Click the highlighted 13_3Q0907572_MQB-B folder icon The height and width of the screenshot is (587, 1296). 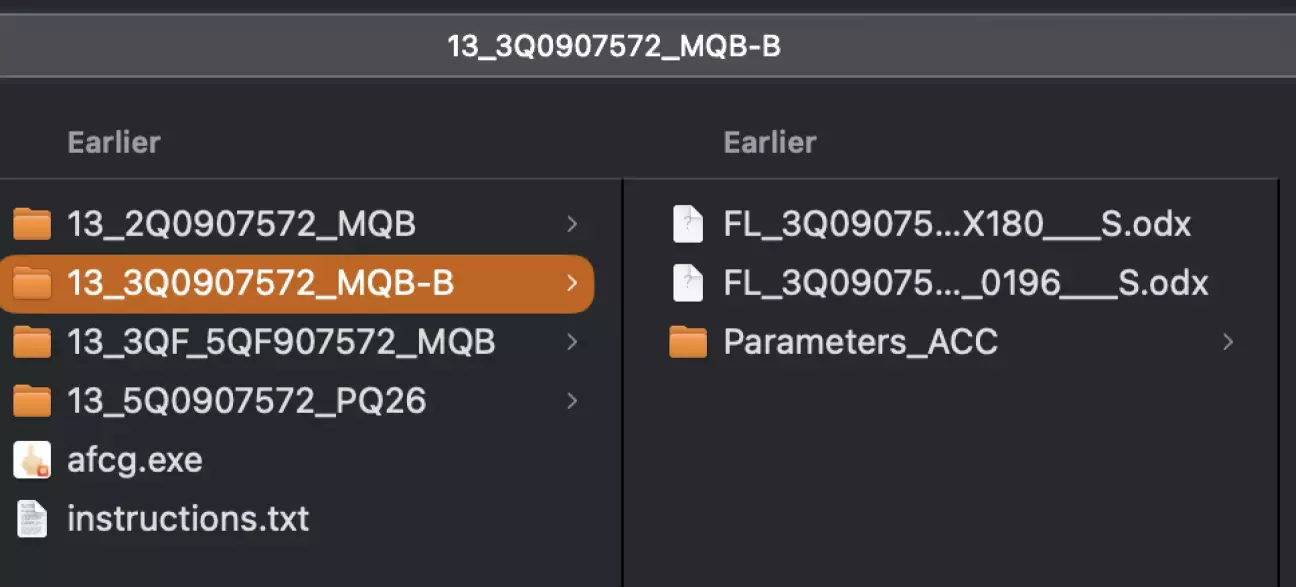32,284
